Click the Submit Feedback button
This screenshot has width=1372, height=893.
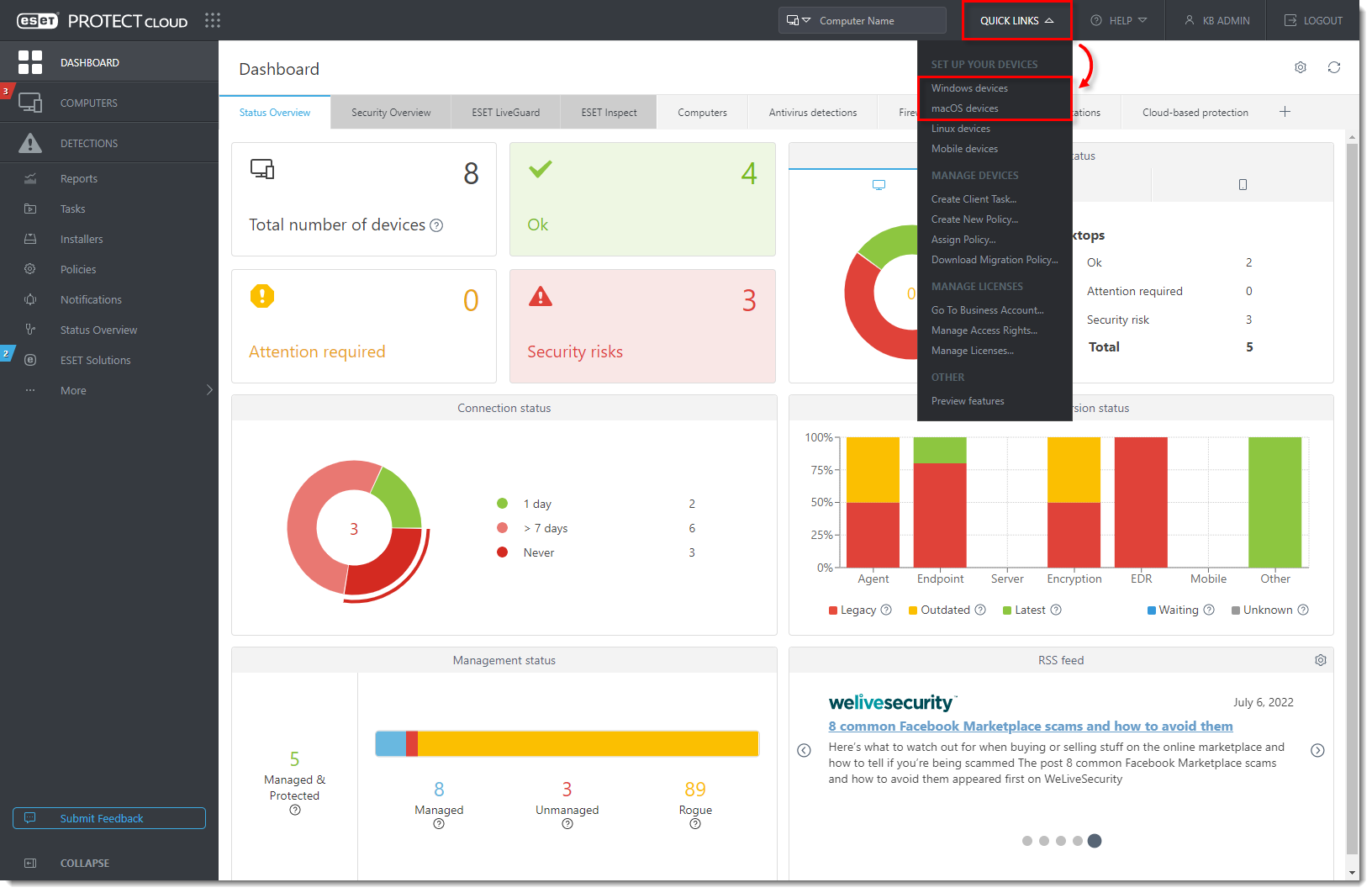pos(109,818)
